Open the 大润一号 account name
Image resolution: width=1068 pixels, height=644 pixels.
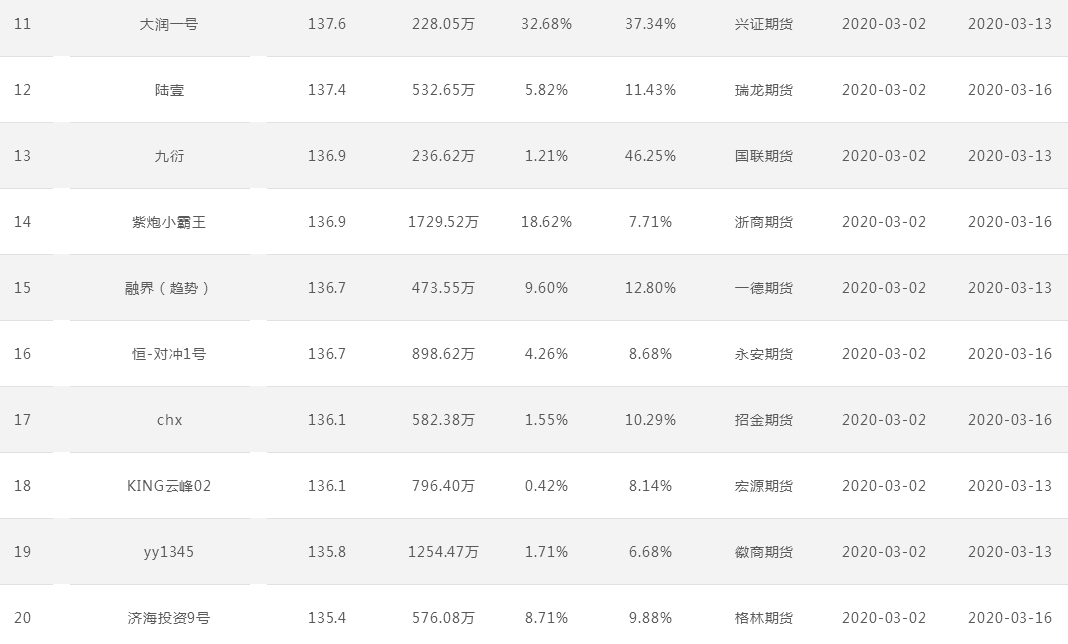click(x=168, y=25)
